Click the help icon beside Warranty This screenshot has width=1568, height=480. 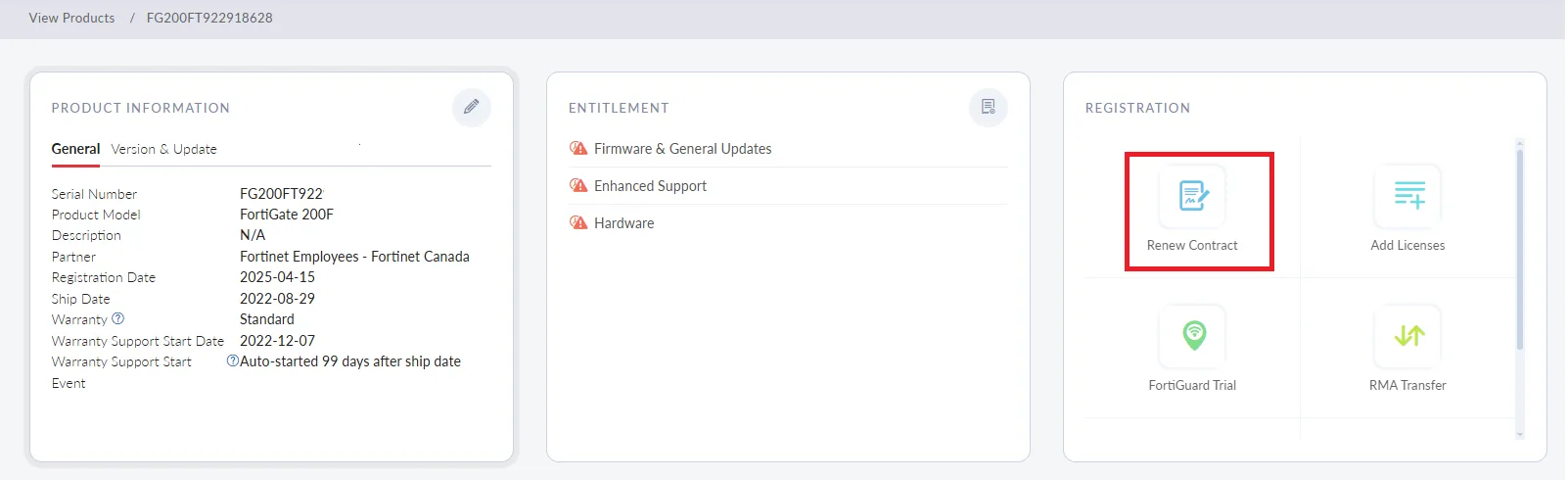point(118,318)
